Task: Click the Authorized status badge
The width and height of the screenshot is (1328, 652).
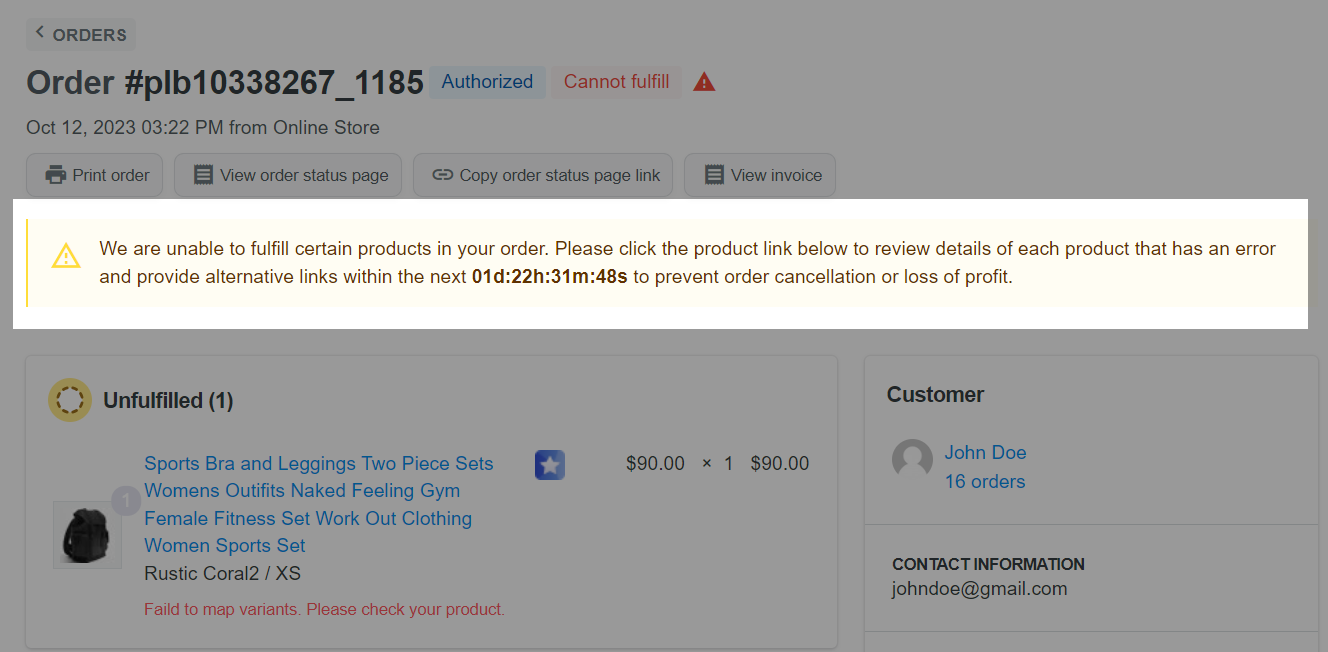Action: [487, 82]
